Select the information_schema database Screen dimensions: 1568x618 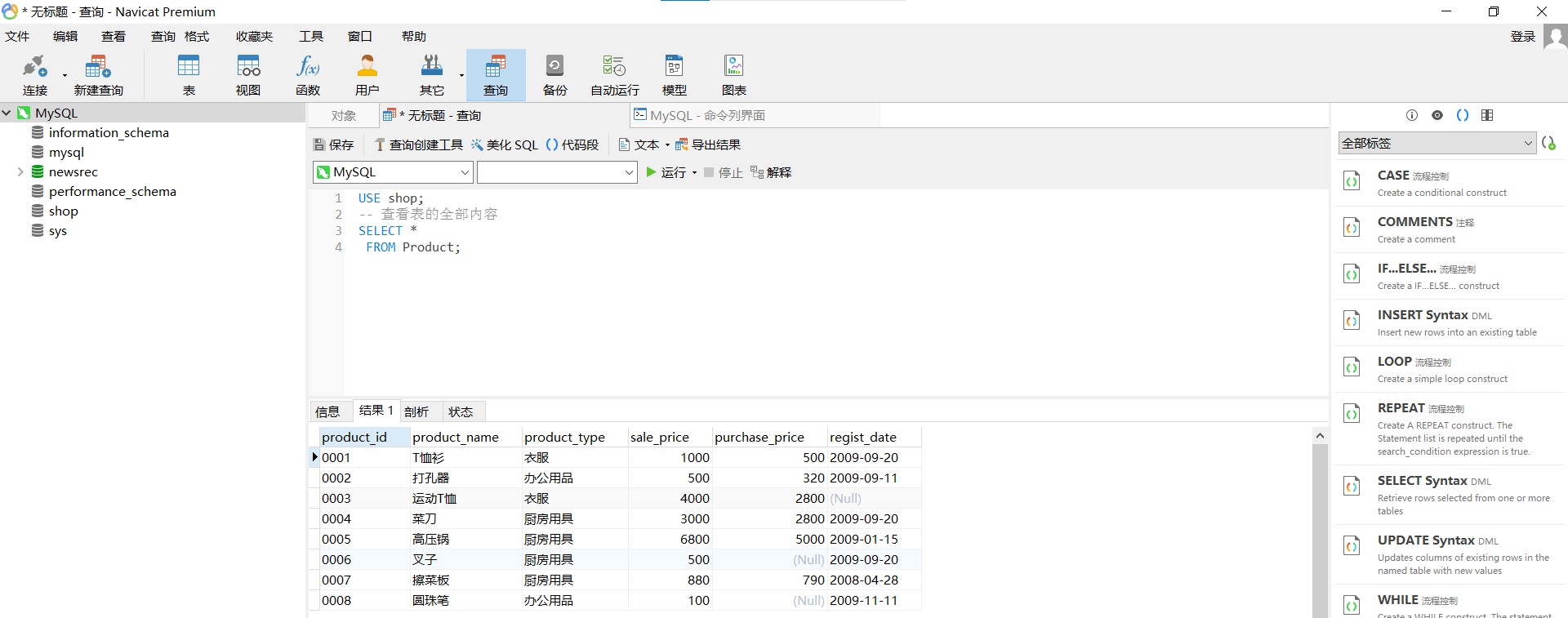109,132
